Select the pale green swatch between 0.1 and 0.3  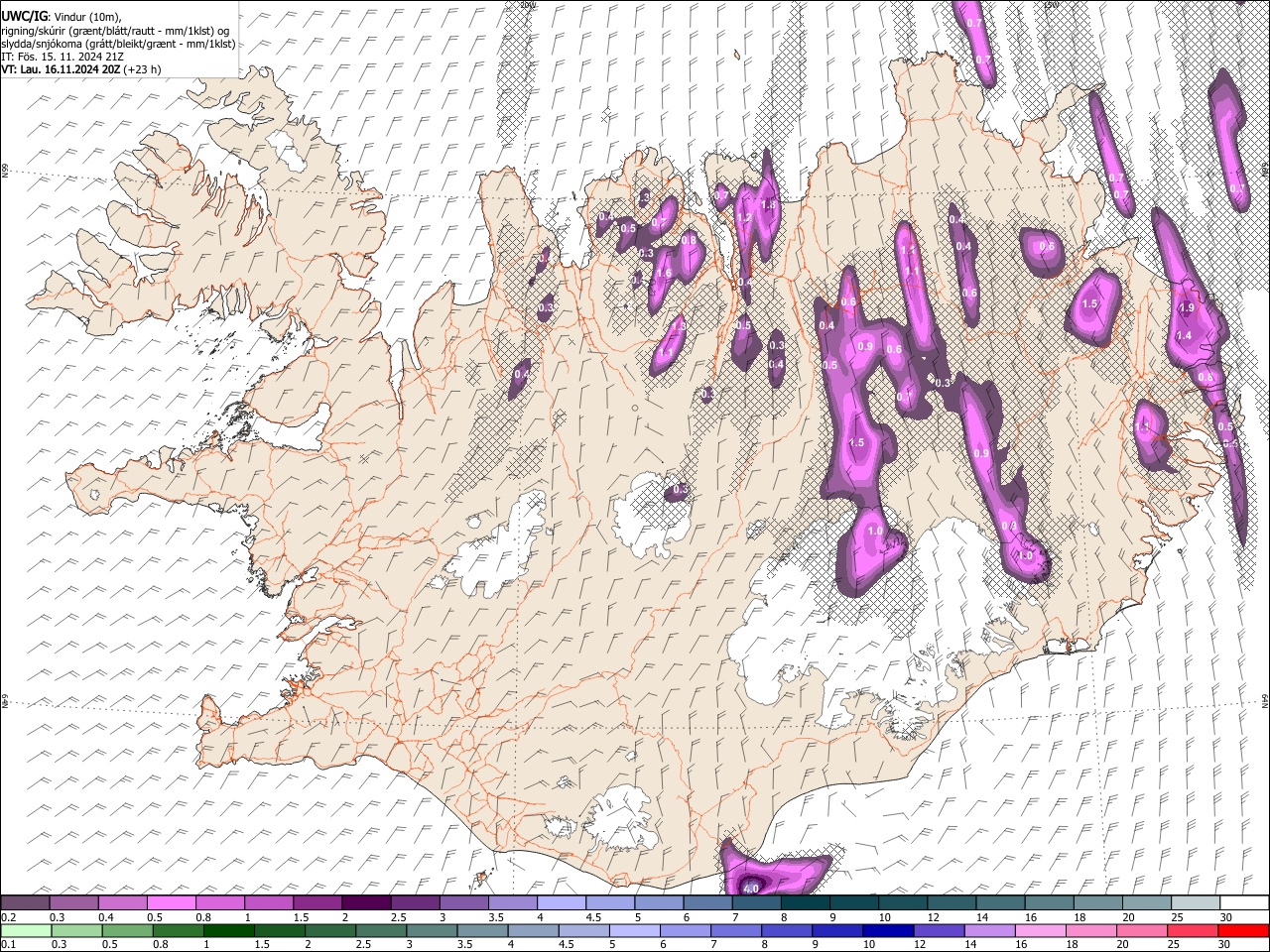26,930
